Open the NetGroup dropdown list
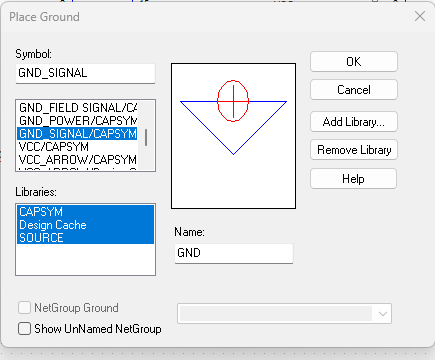Screen dimensions: 435x360 pos(383,314)
